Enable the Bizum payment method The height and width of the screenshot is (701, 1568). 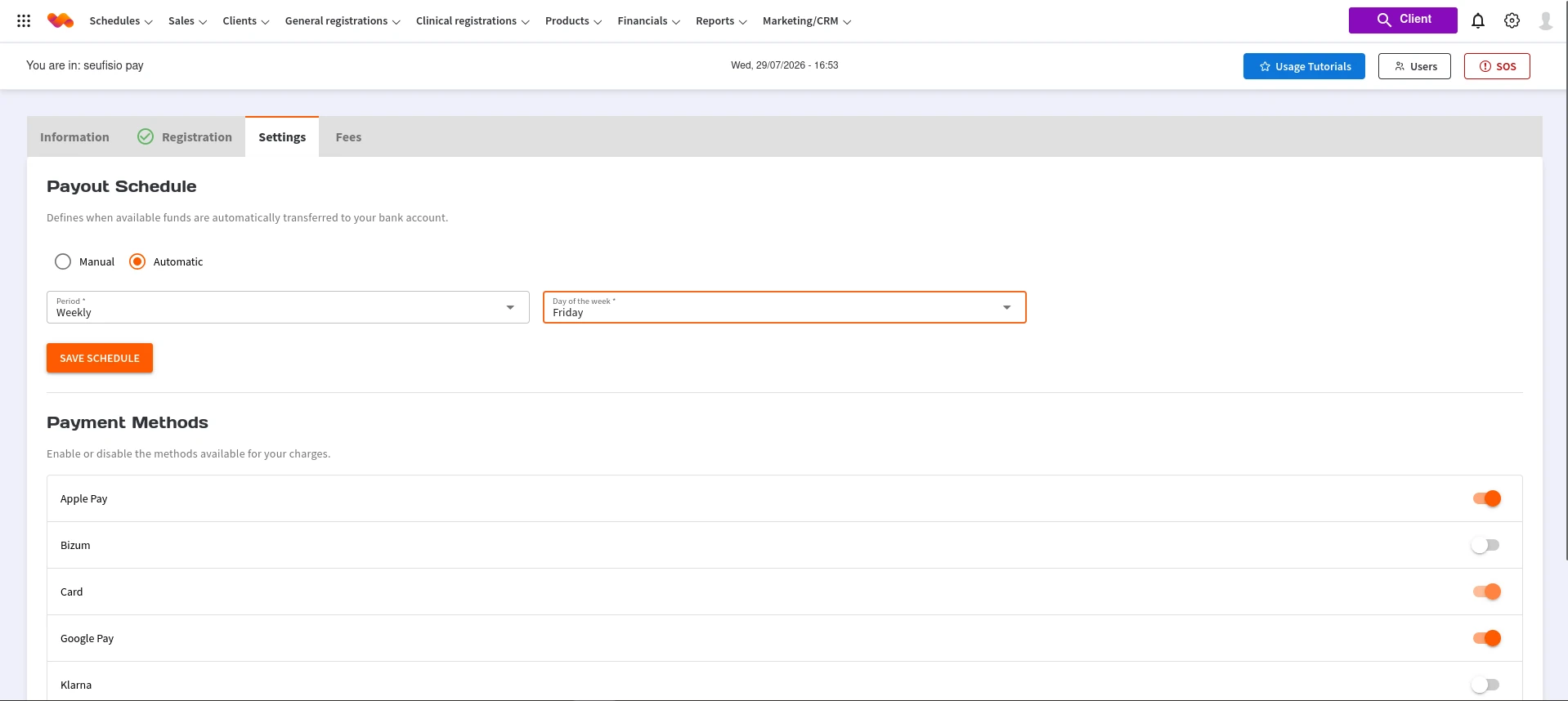tap(1486, 545)
